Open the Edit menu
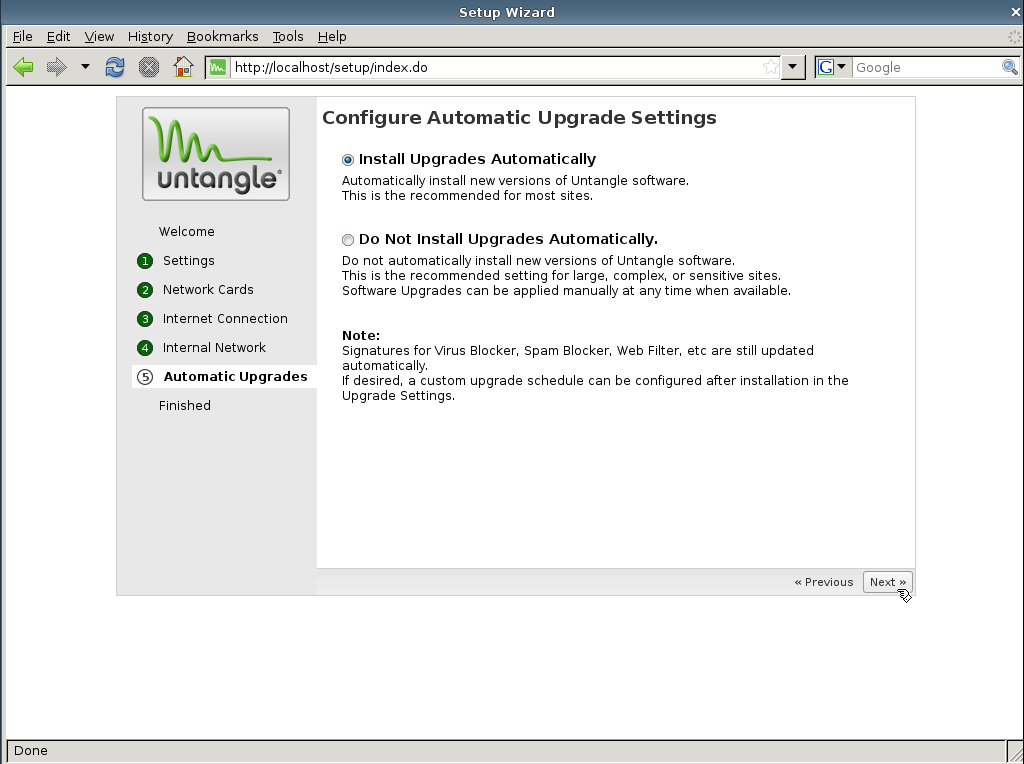Image resolution: width=1024 pixels, height=764 pixels. pyautogui.click(x=58, y=37)
